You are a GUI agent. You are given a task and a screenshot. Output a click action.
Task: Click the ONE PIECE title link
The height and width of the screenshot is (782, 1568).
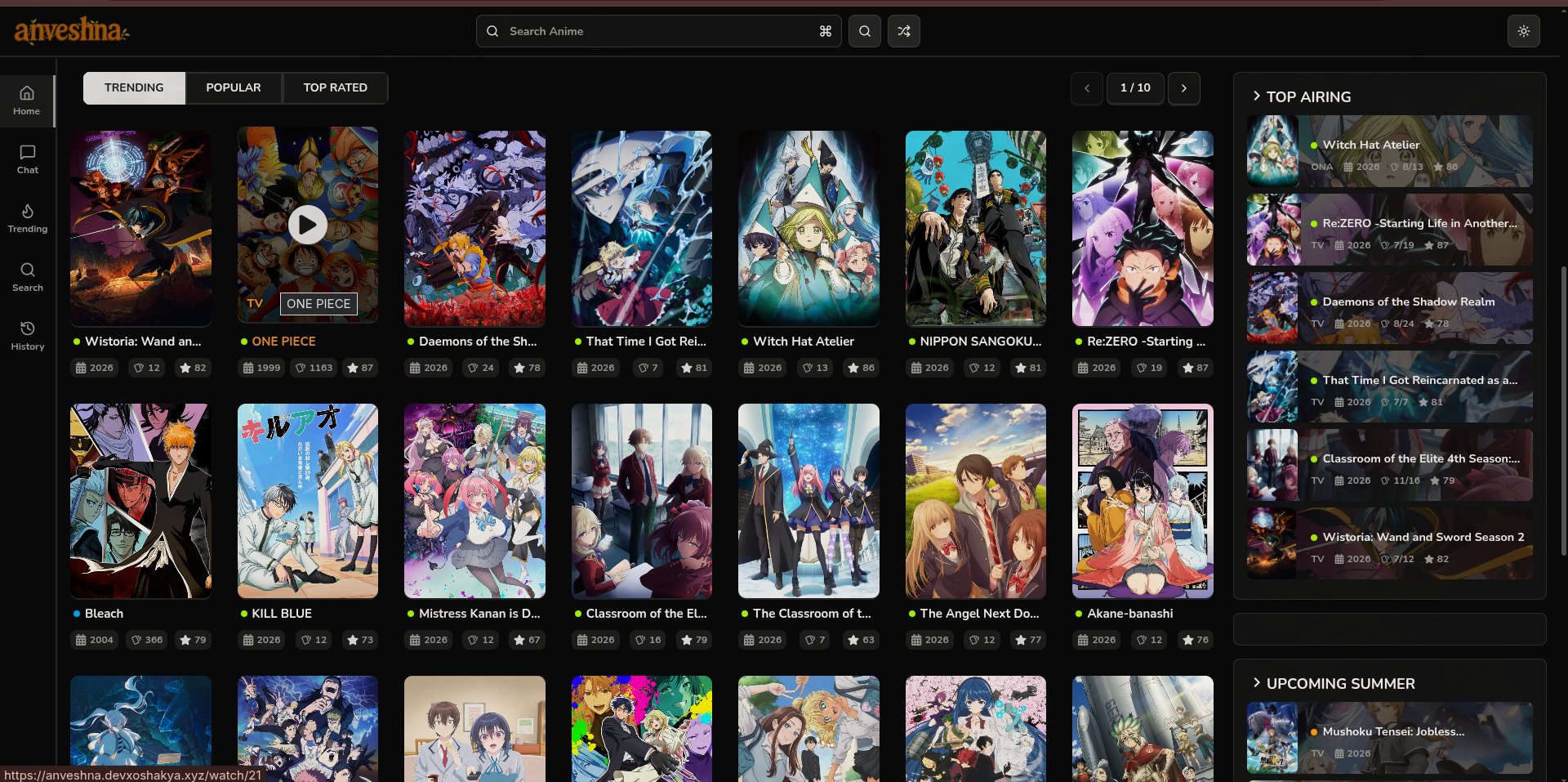(x=283, y=341)
